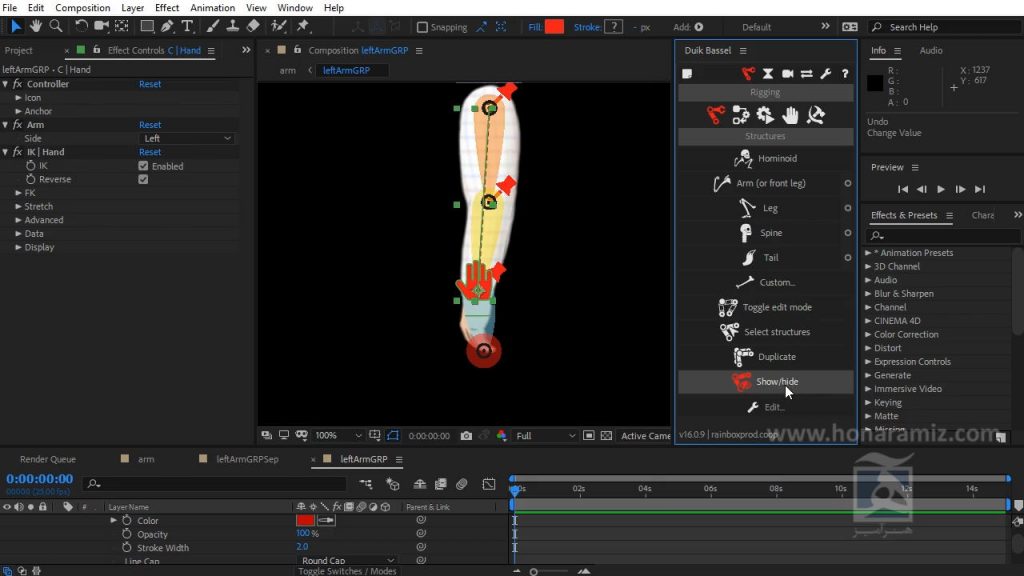Click the Show/hide structures button
This screenshot has height=576, width=1024.
[765, 381]
